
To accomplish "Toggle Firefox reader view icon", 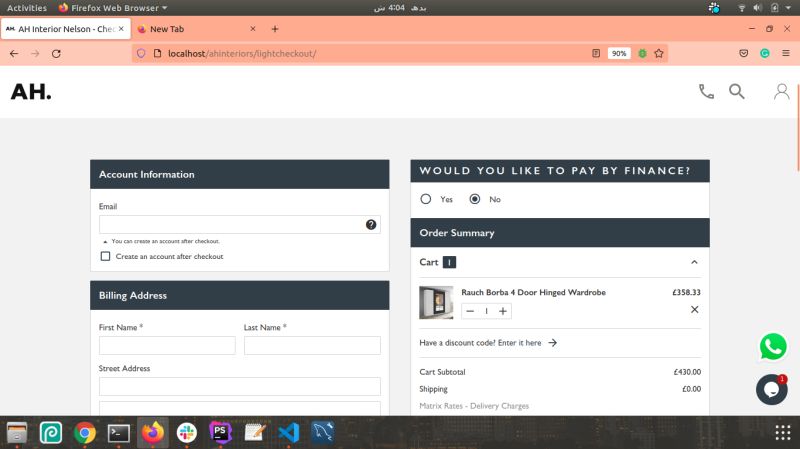I will (595, 54).
